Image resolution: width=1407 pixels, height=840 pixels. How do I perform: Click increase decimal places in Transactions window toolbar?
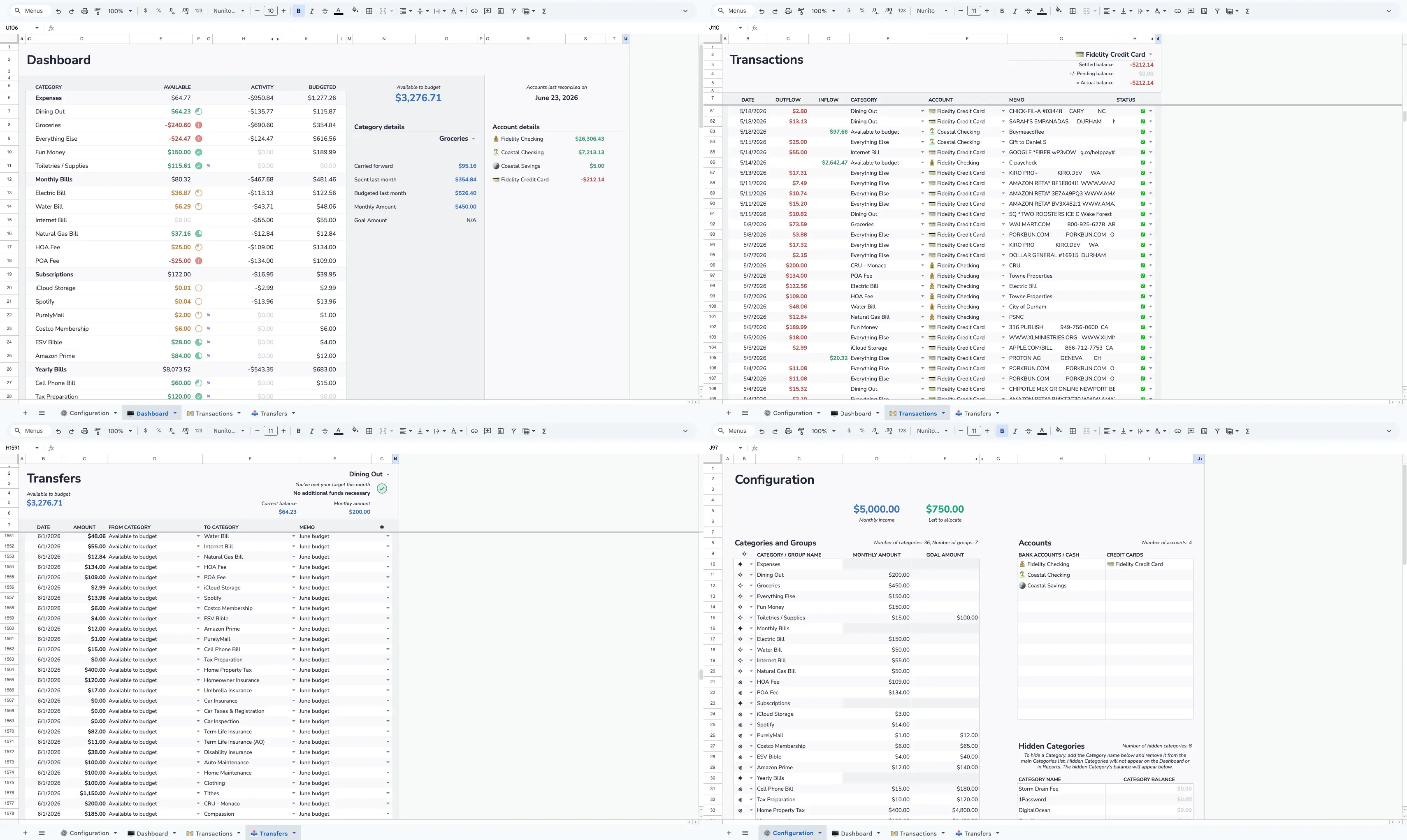(889, 11)
